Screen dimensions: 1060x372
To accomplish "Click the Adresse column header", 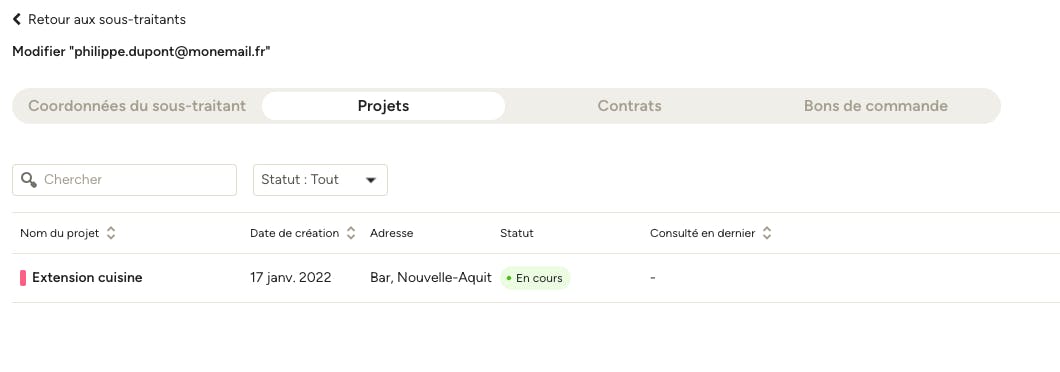I will click(391, 233).
